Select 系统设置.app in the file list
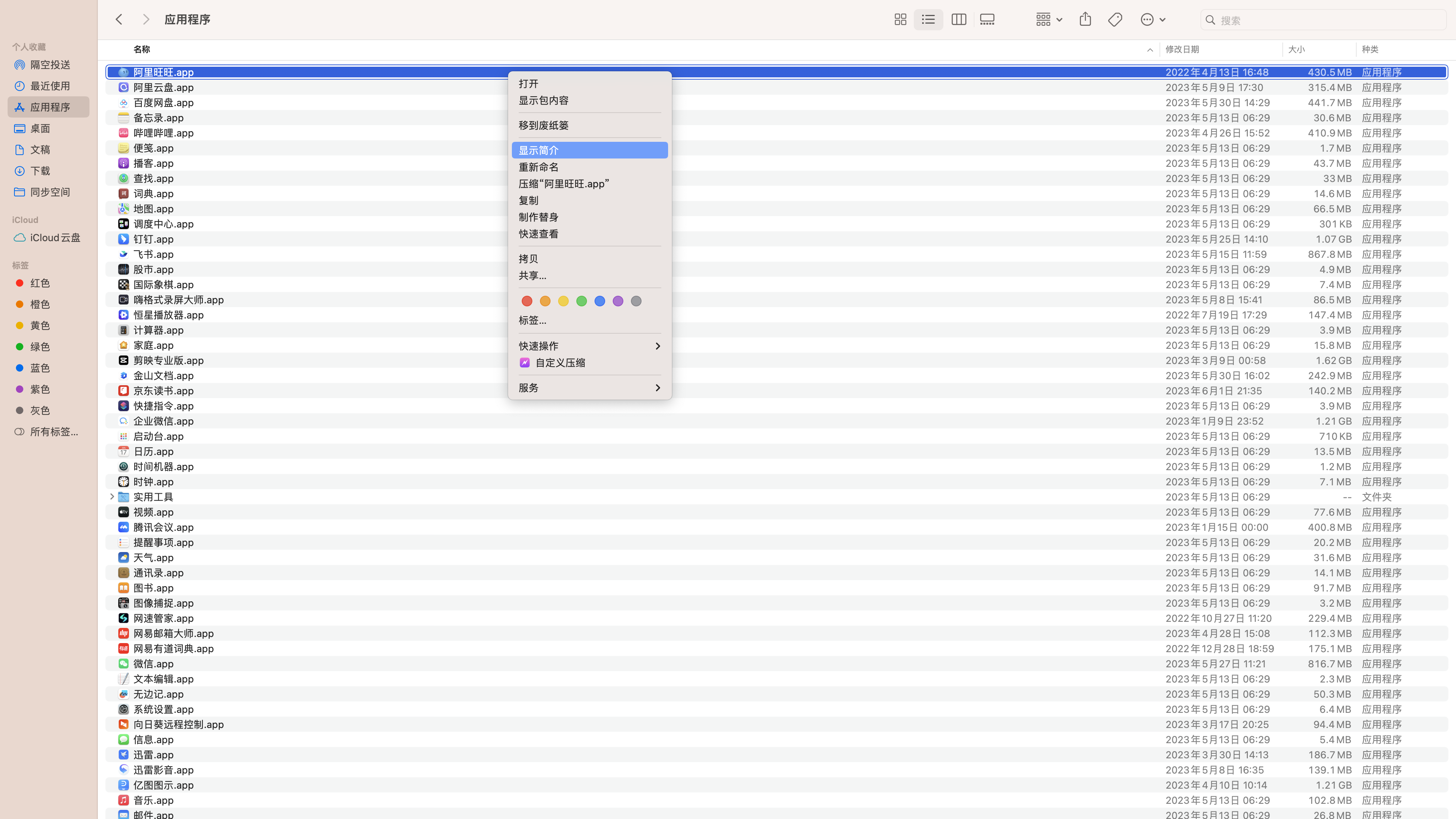 click(x=777, y=709)
